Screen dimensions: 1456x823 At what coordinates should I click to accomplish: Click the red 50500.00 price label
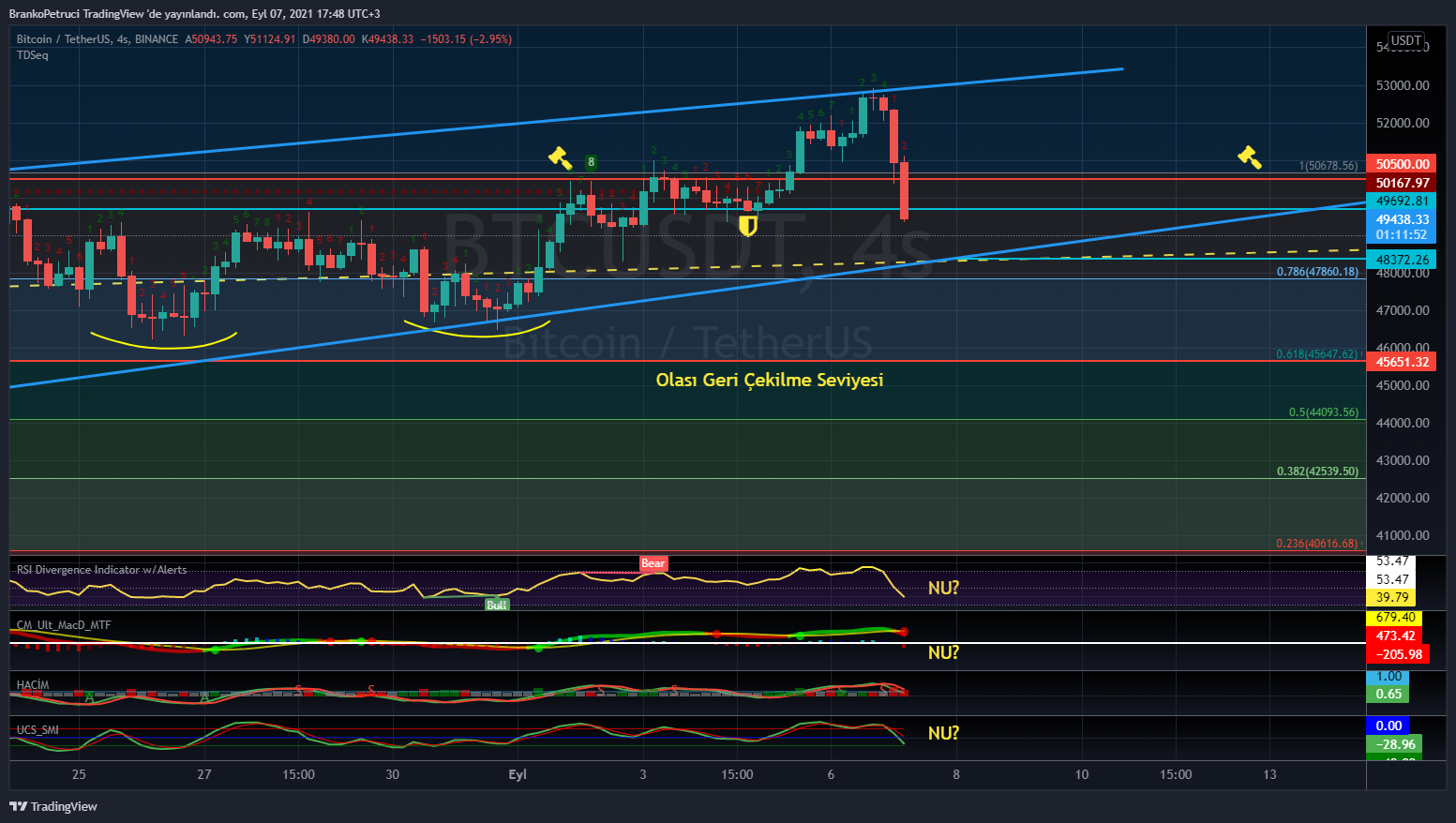click(1401, 164)
